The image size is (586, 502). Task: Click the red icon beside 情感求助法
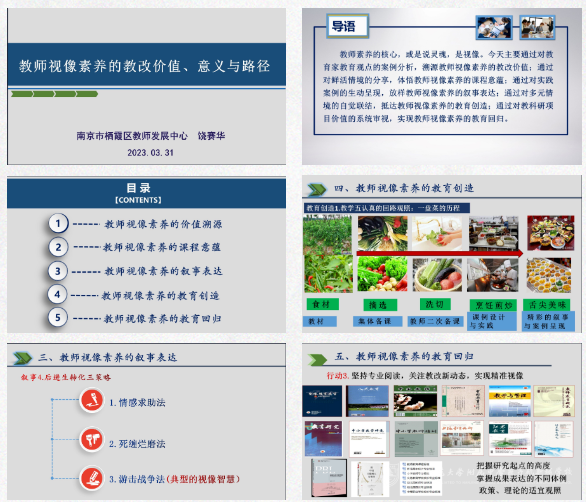pyautogui.click(x=92, y=400)
